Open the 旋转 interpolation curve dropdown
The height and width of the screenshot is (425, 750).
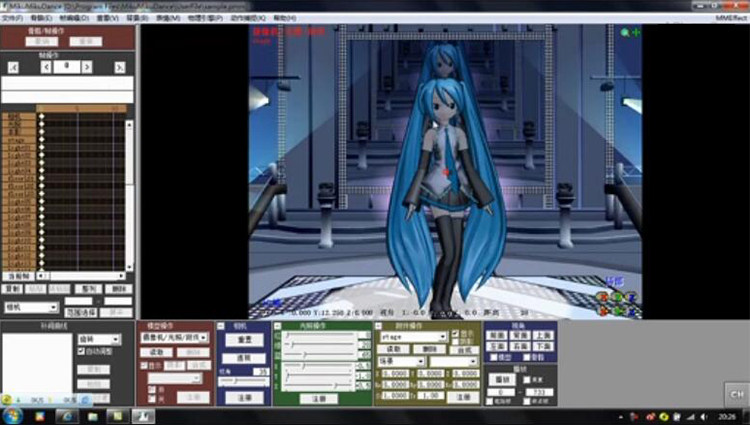click(x=99, y=339)
